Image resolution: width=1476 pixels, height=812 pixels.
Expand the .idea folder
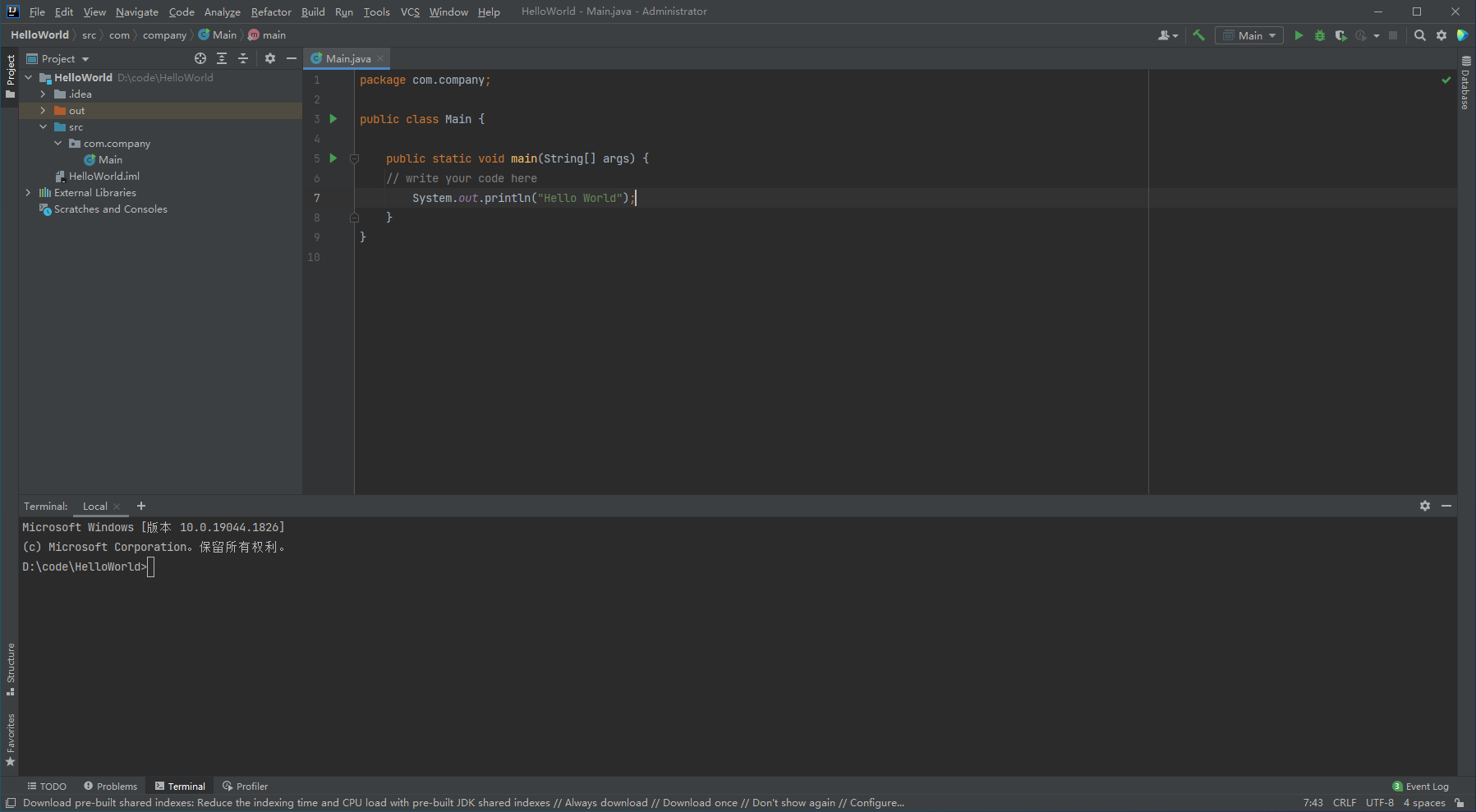[44, 94]
